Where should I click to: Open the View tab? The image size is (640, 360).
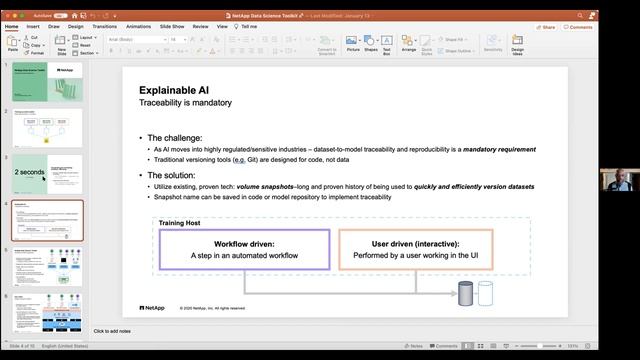point(222,27)
